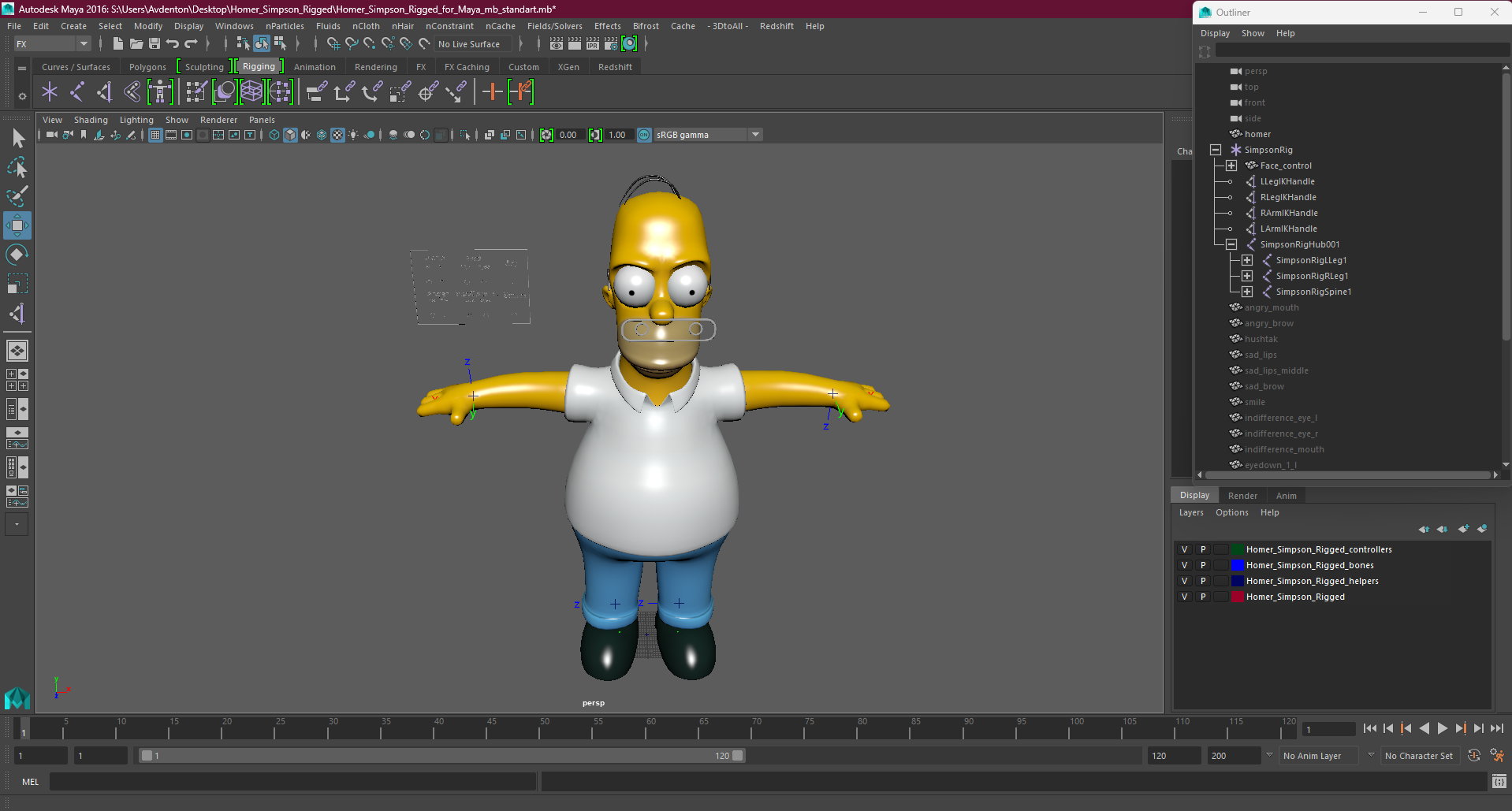Click go to start of range button
This screenshot has width=1512, height=811.
coord(1370,729)
